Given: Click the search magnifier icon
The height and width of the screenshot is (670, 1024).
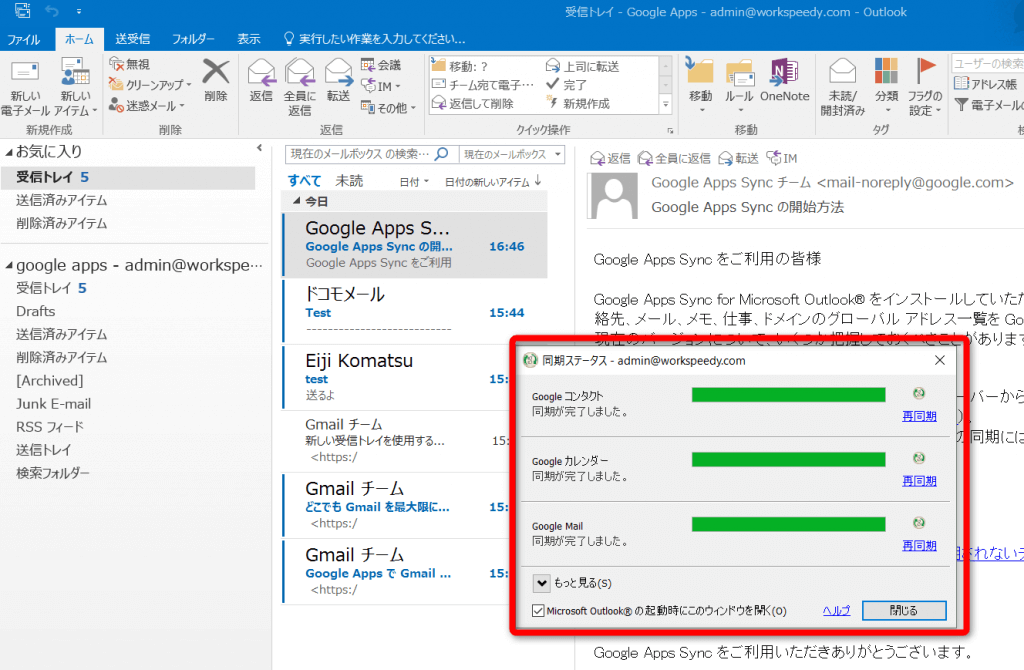Looking at the screenshot, I should (x=442, y=154).
